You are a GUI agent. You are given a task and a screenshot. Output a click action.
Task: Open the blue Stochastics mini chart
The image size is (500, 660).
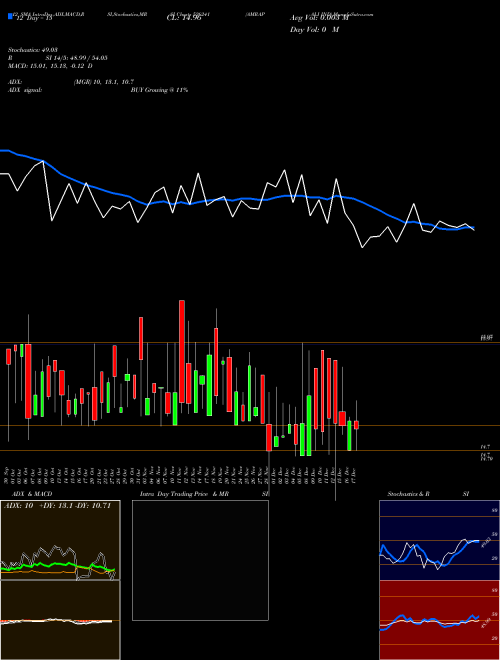[439, 540]
